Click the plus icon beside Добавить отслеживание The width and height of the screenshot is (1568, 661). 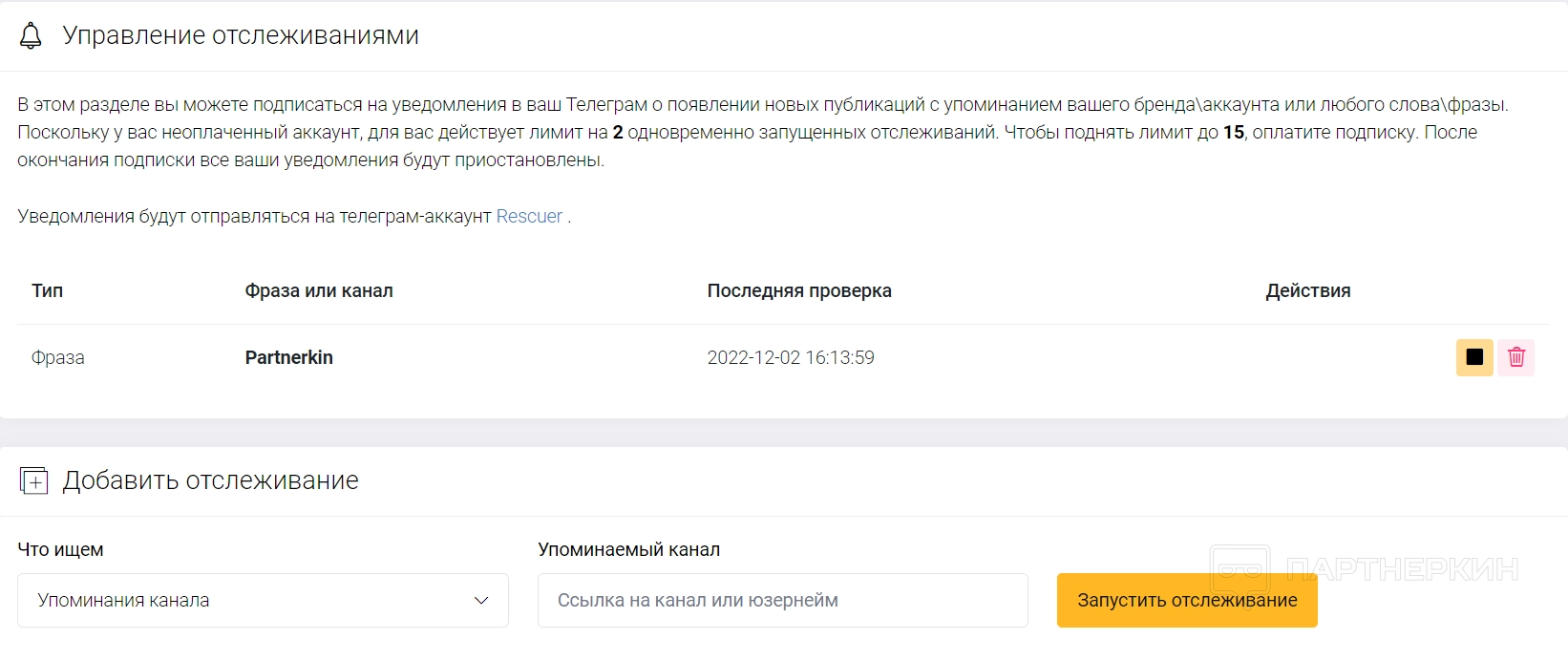point(33,480)
